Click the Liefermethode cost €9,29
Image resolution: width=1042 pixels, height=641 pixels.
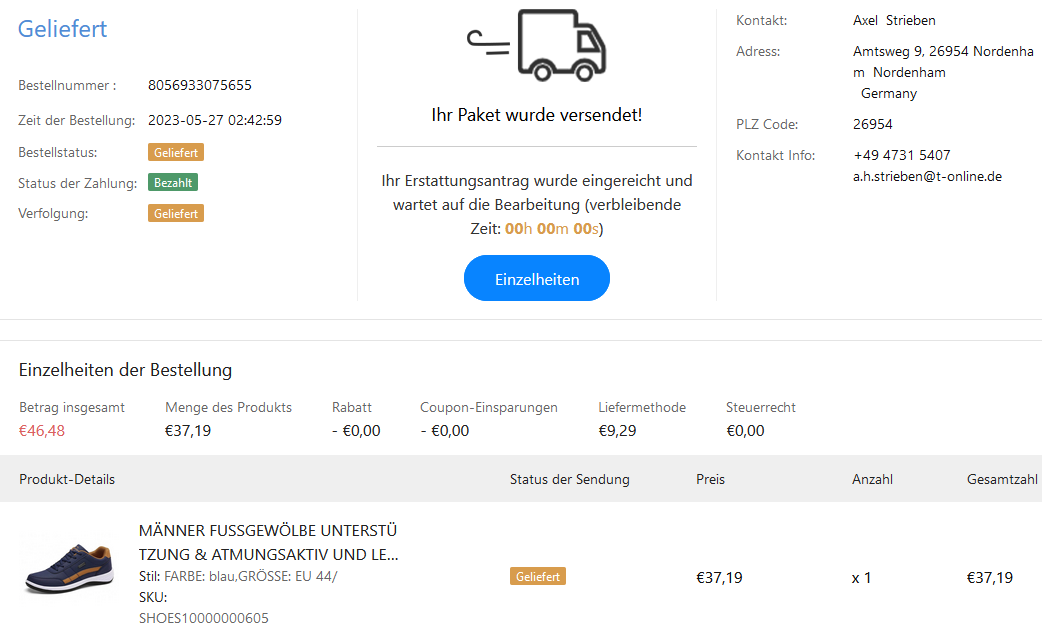click(x=618, y=431)
